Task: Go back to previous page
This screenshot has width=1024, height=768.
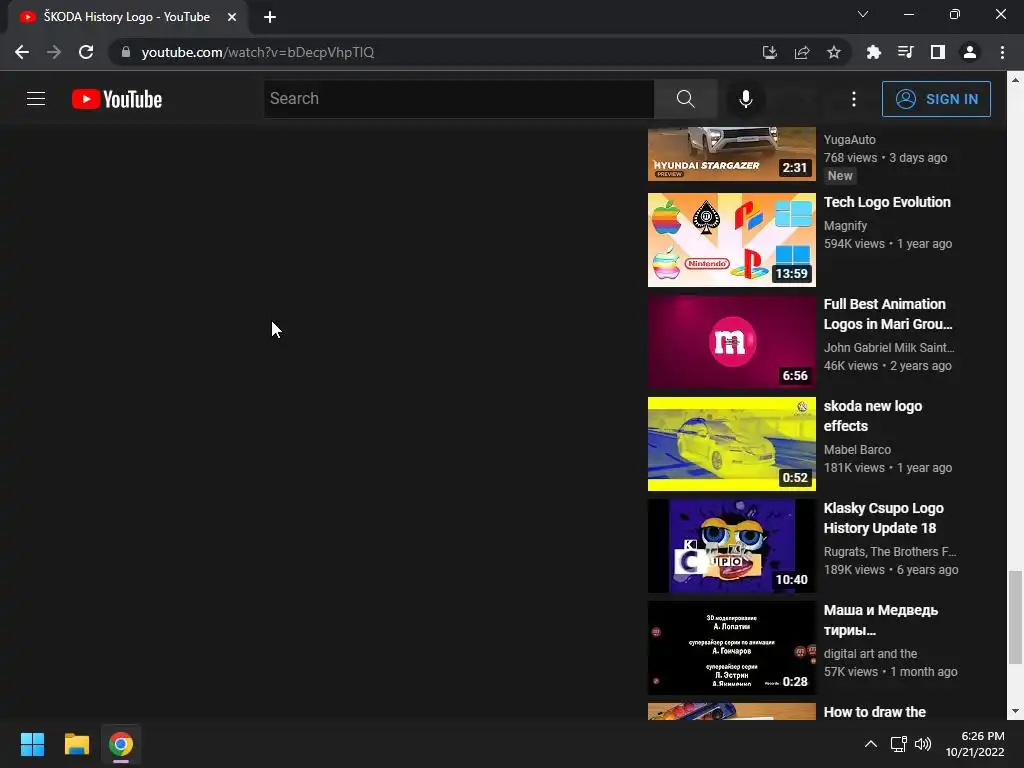Action: [x=22, y=52]
